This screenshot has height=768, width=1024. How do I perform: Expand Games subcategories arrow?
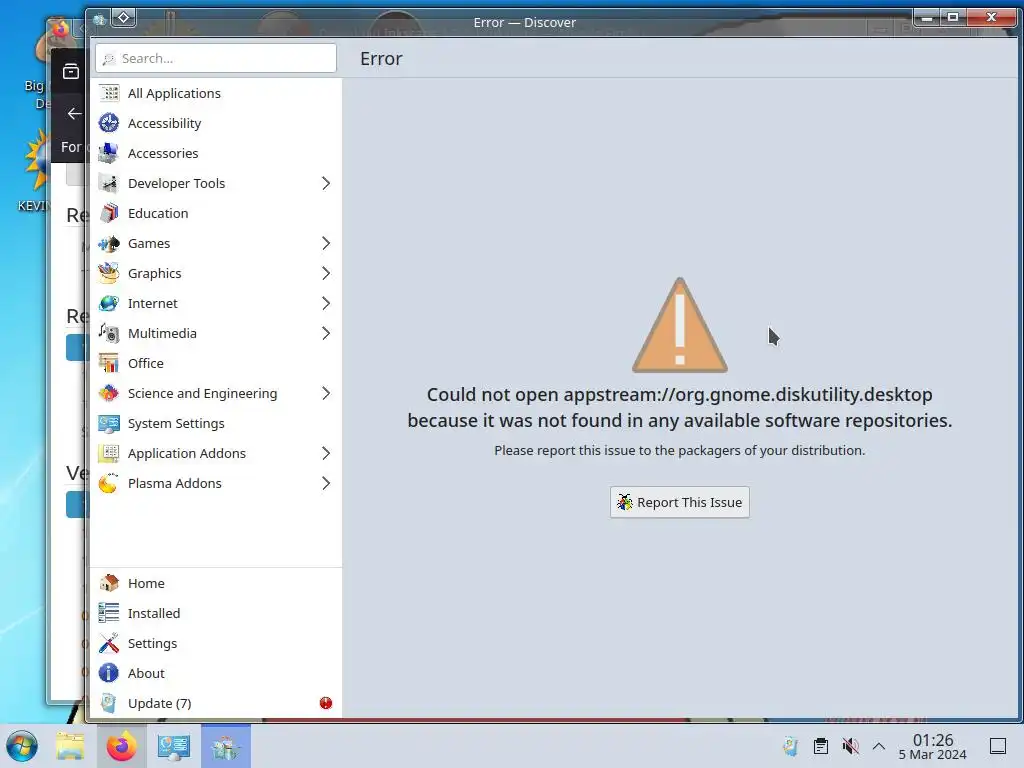pyautogui.click(x=326, y=244)
